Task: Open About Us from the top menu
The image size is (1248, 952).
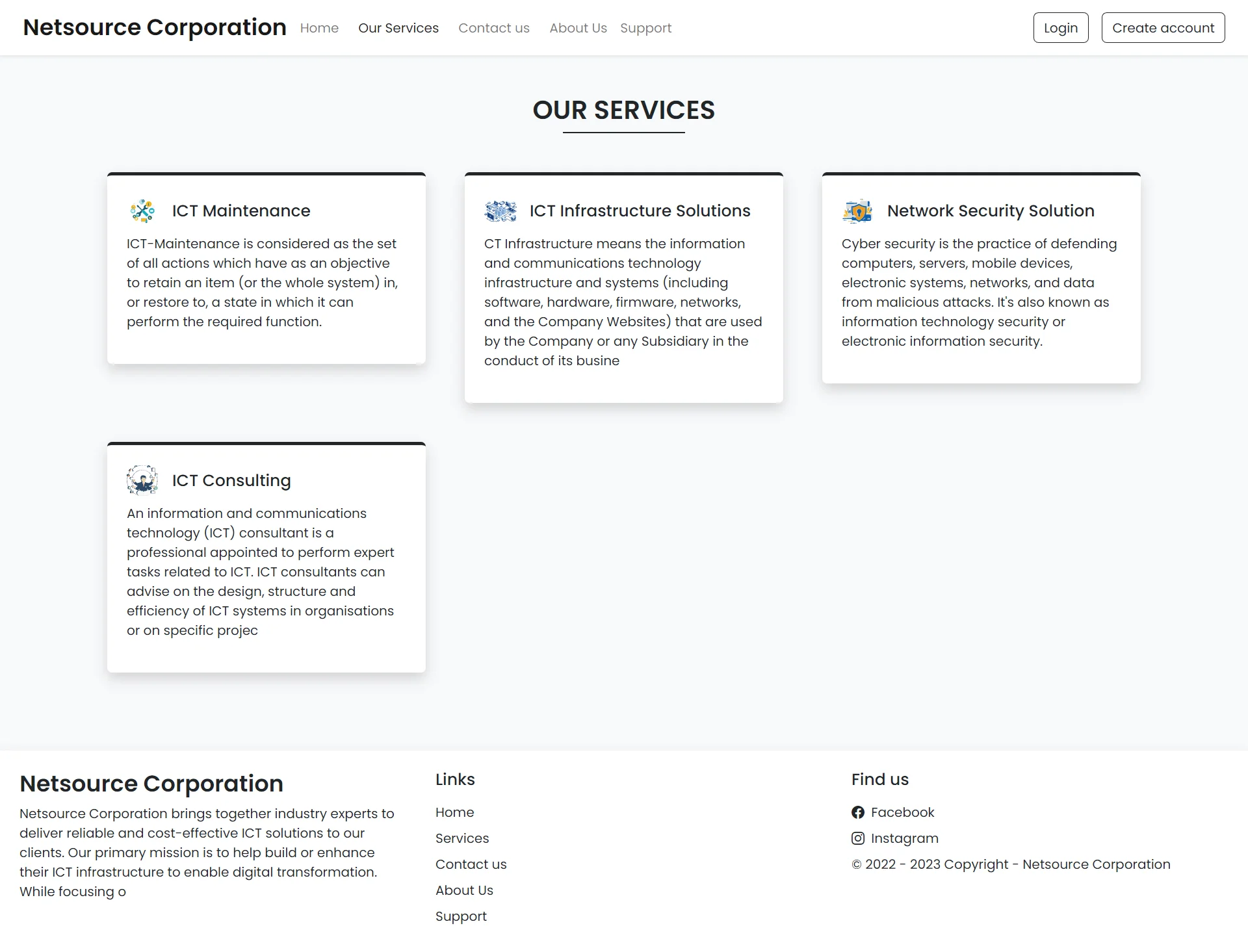Action: coord(578,28)
